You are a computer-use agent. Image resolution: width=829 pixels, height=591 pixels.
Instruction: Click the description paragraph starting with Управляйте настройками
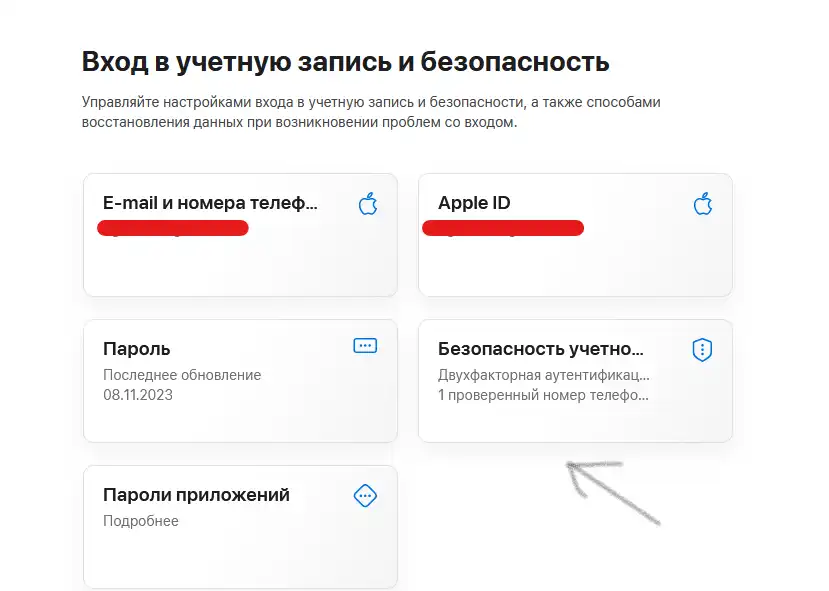(371, 112)
